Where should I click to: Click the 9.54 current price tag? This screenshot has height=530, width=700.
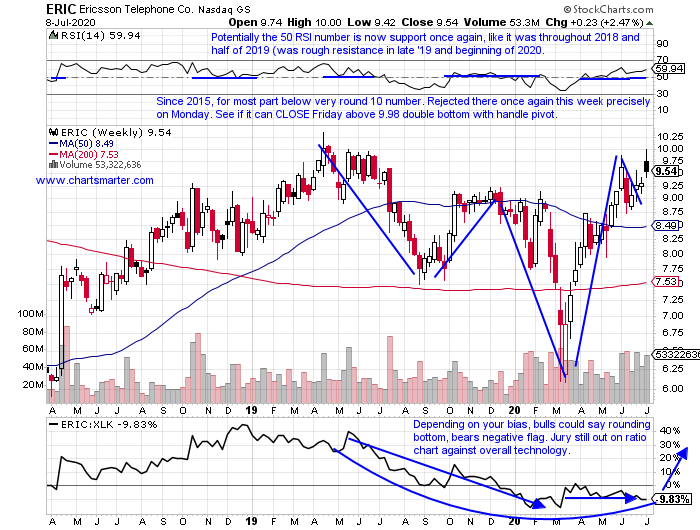click(x=666, y=171)
